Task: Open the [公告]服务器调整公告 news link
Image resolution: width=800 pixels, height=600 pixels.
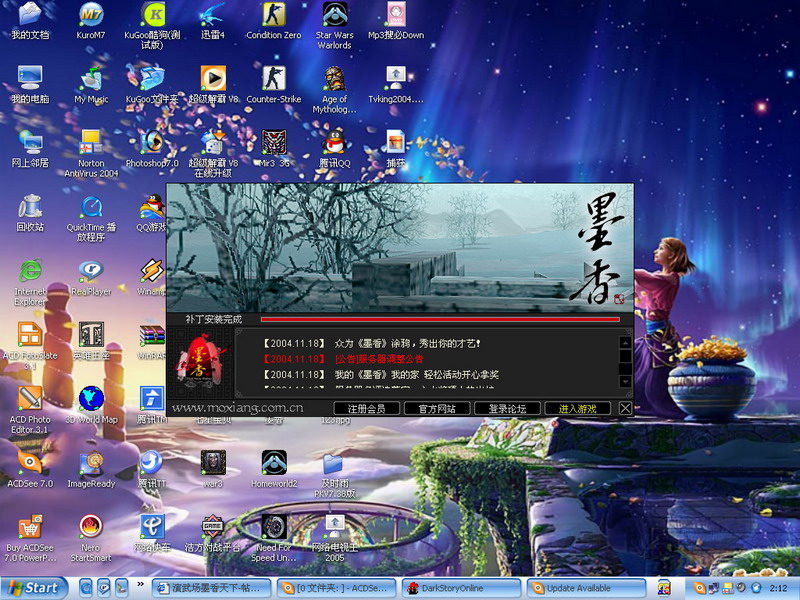Action: click(380, 359)
